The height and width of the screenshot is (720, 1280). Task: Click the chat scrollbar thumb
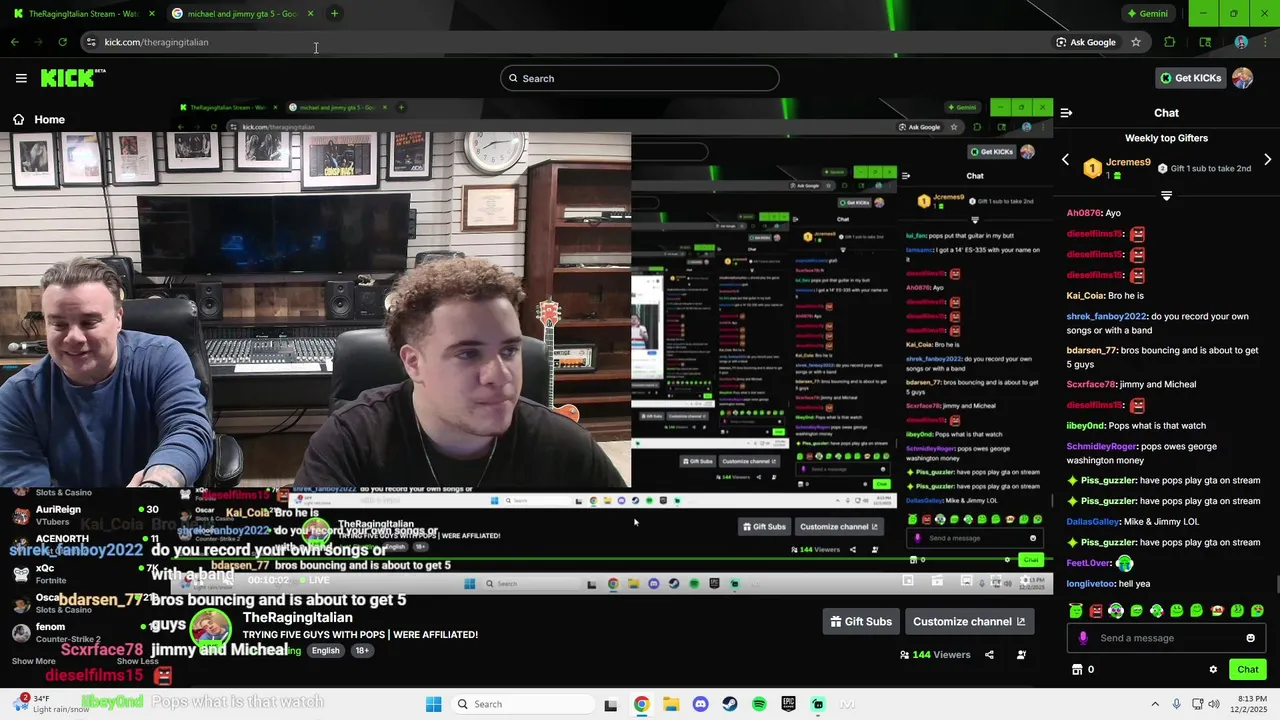click(1276, 585)
